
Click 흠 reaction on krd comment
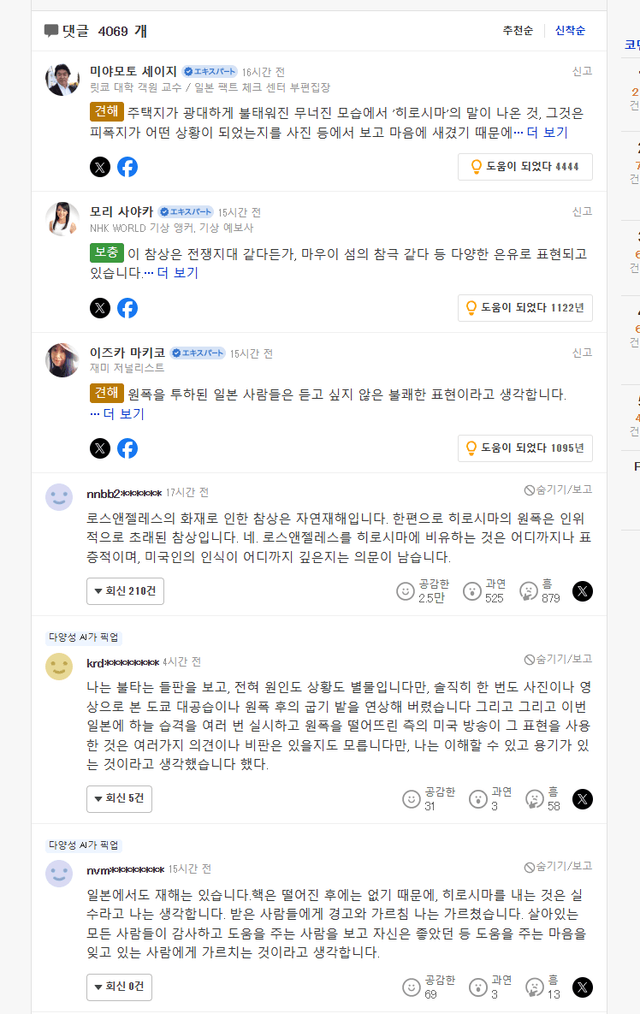coord(535,799)
